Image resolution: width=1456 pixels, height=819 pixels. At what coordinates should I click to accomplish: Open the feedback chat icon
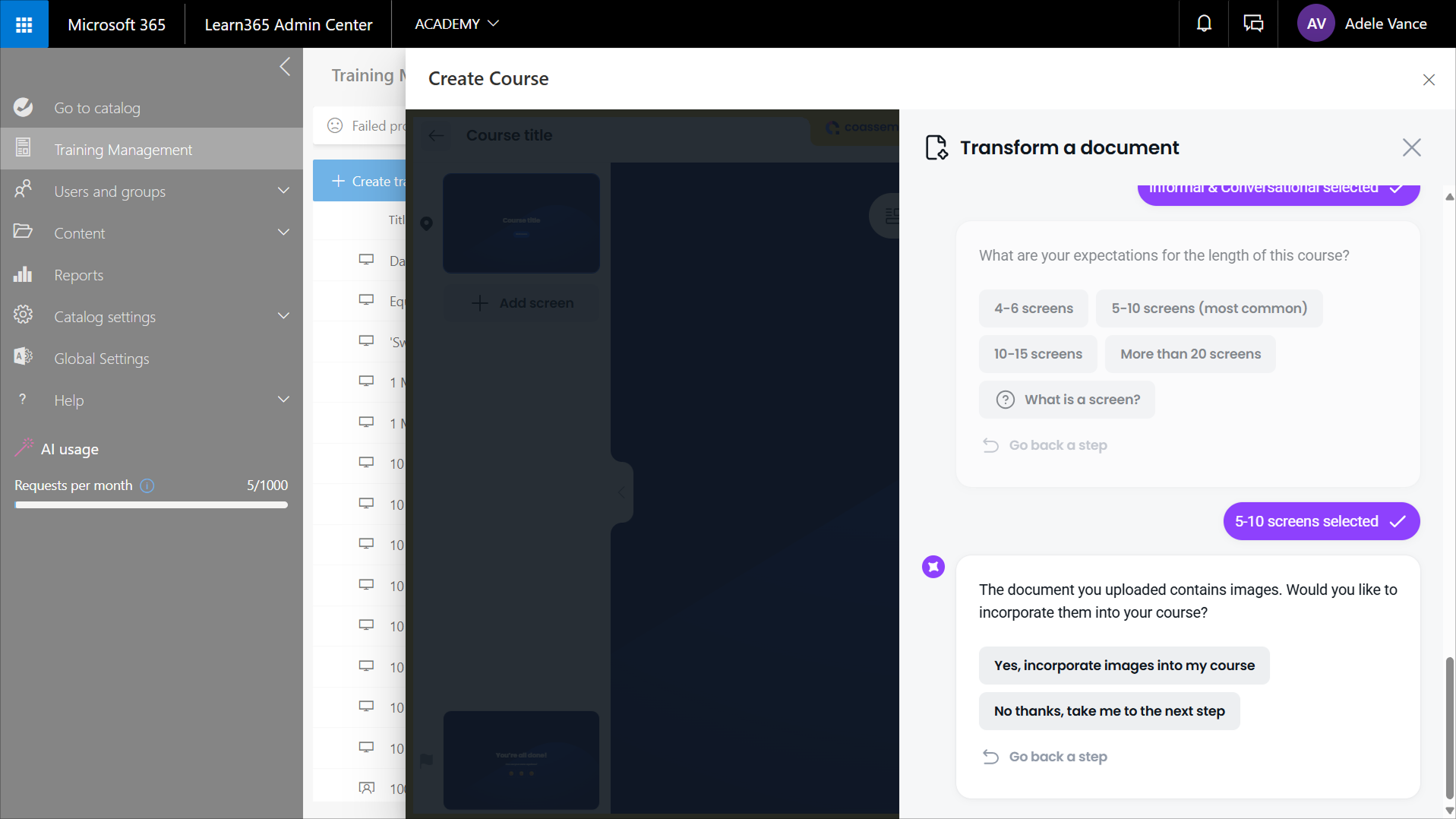point(1253,24)
